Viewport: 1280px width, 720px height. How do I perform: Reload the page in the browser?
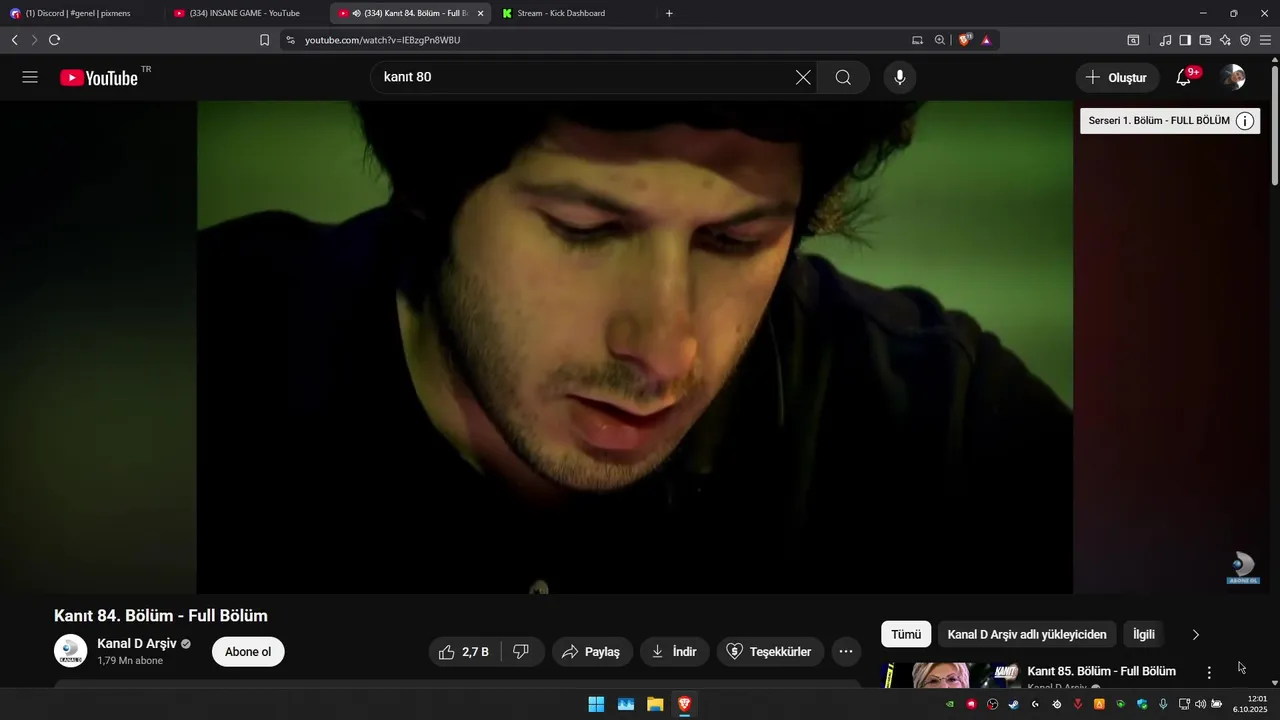pyautogui.click(x=54, y=40)
